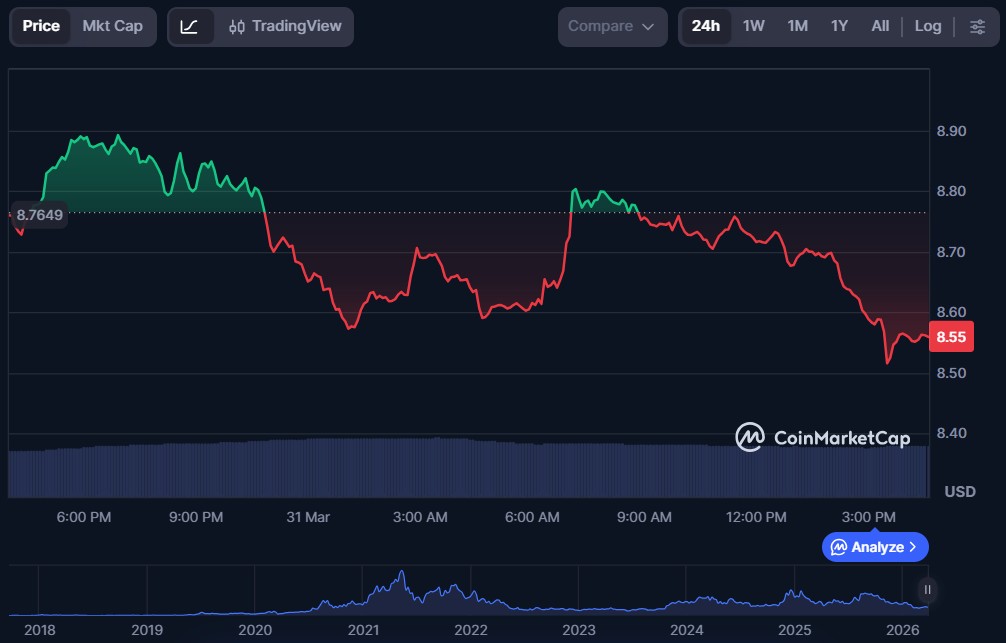This screenshot has width=1006, height=643.
Task: Enable logarithmic scale via Log
Action: (927, 26)
